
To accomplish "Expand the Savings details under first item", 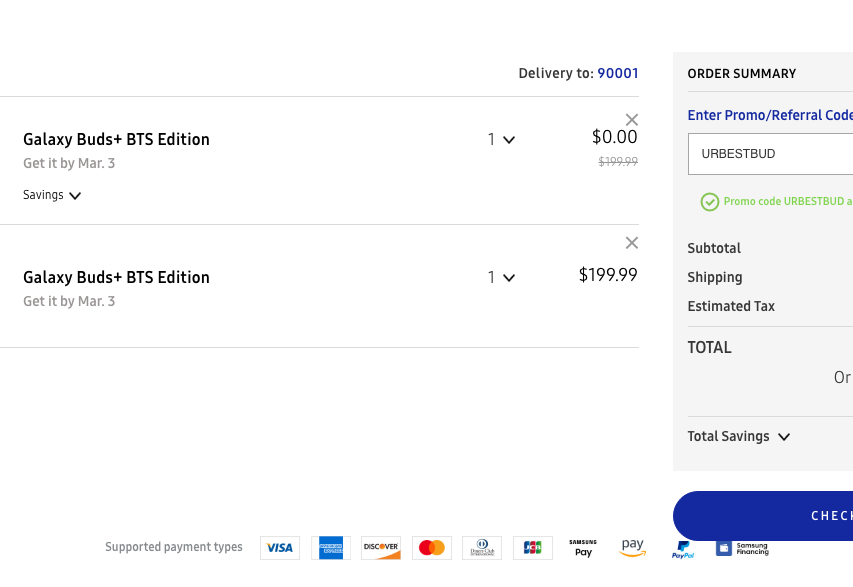I will tap(52, 196).
